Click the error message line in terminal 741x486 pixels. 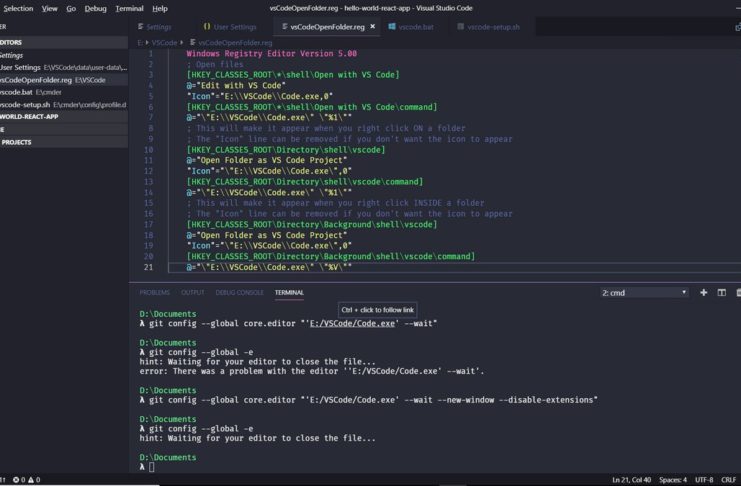(312, 371)
